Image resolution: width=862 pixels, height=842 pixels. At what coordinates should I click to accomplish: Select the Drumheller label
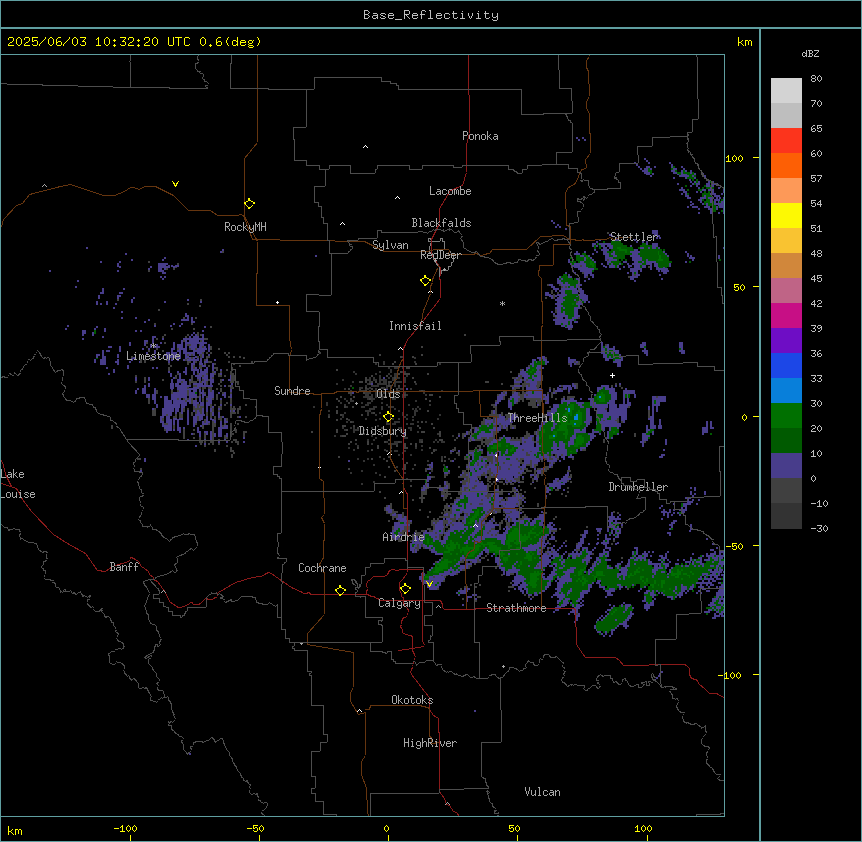pyautogui.click(x=638, y=487)
